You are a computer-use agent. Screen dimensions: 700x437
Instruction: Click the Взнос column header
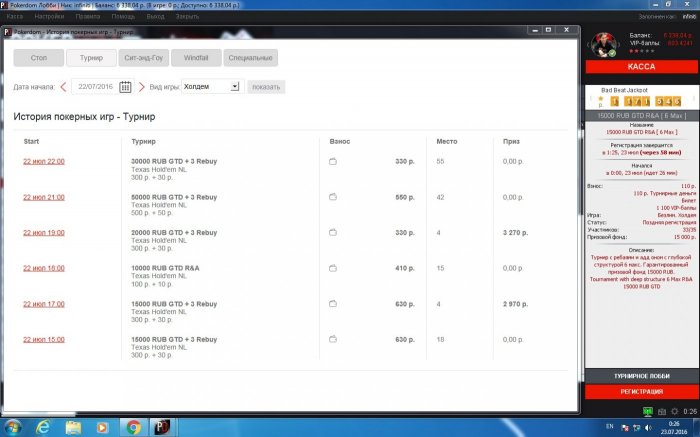point(340,142)
